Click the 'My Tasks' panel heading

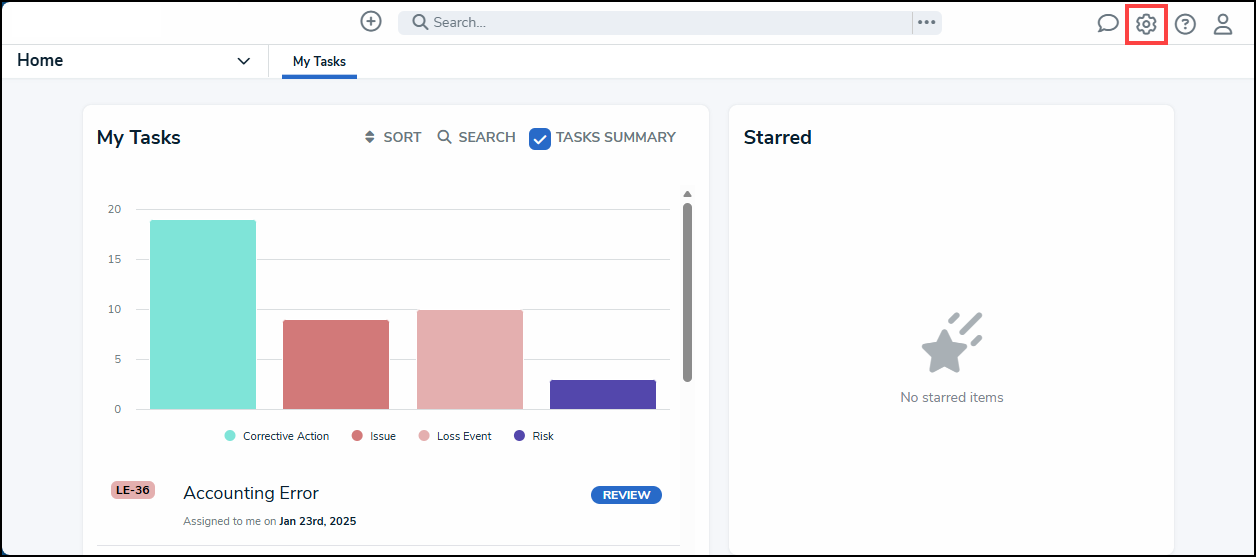pyautogui.click(x=139, y=138)
